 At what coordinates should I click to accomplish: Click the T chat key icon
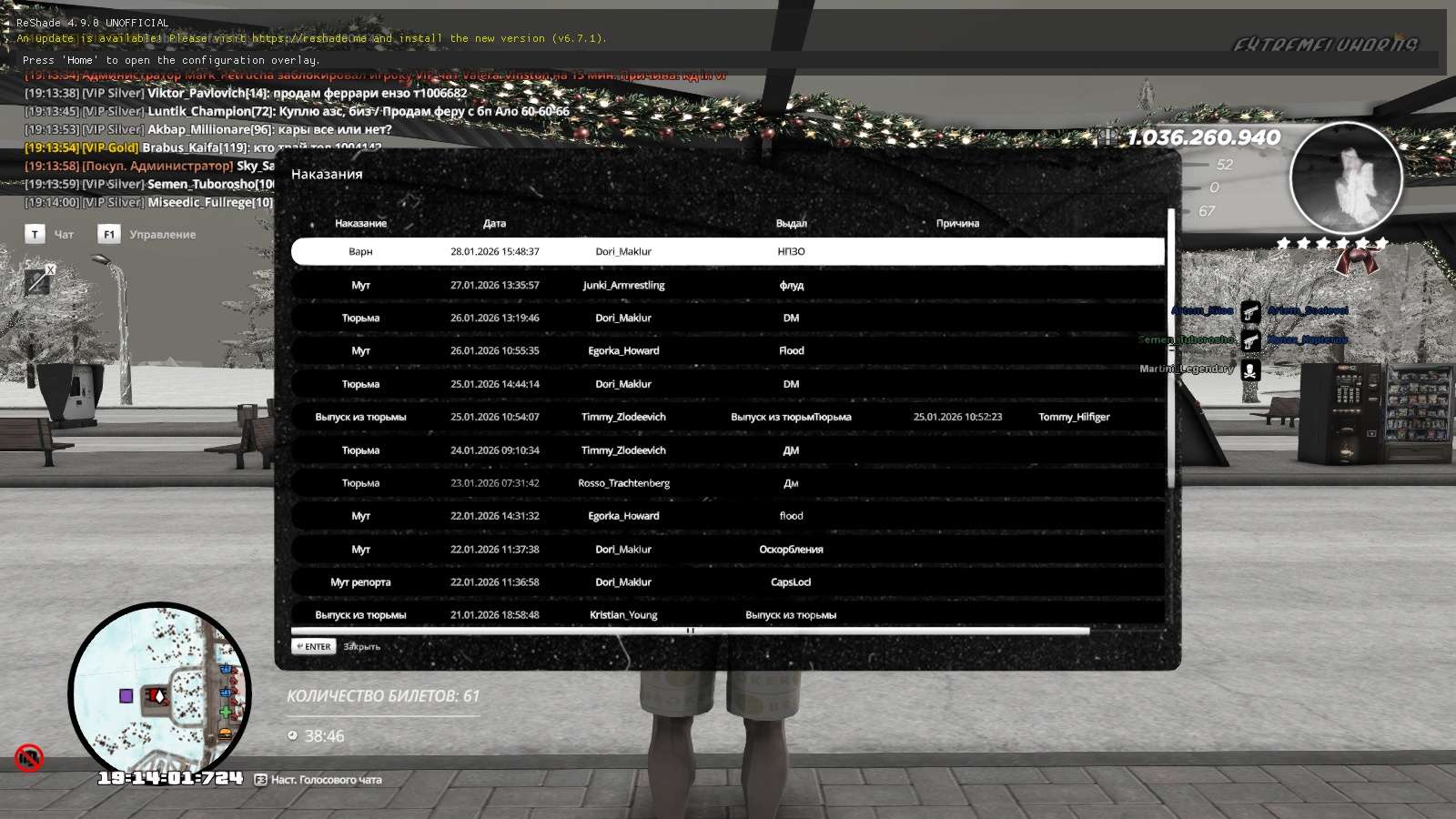(35, 235)
